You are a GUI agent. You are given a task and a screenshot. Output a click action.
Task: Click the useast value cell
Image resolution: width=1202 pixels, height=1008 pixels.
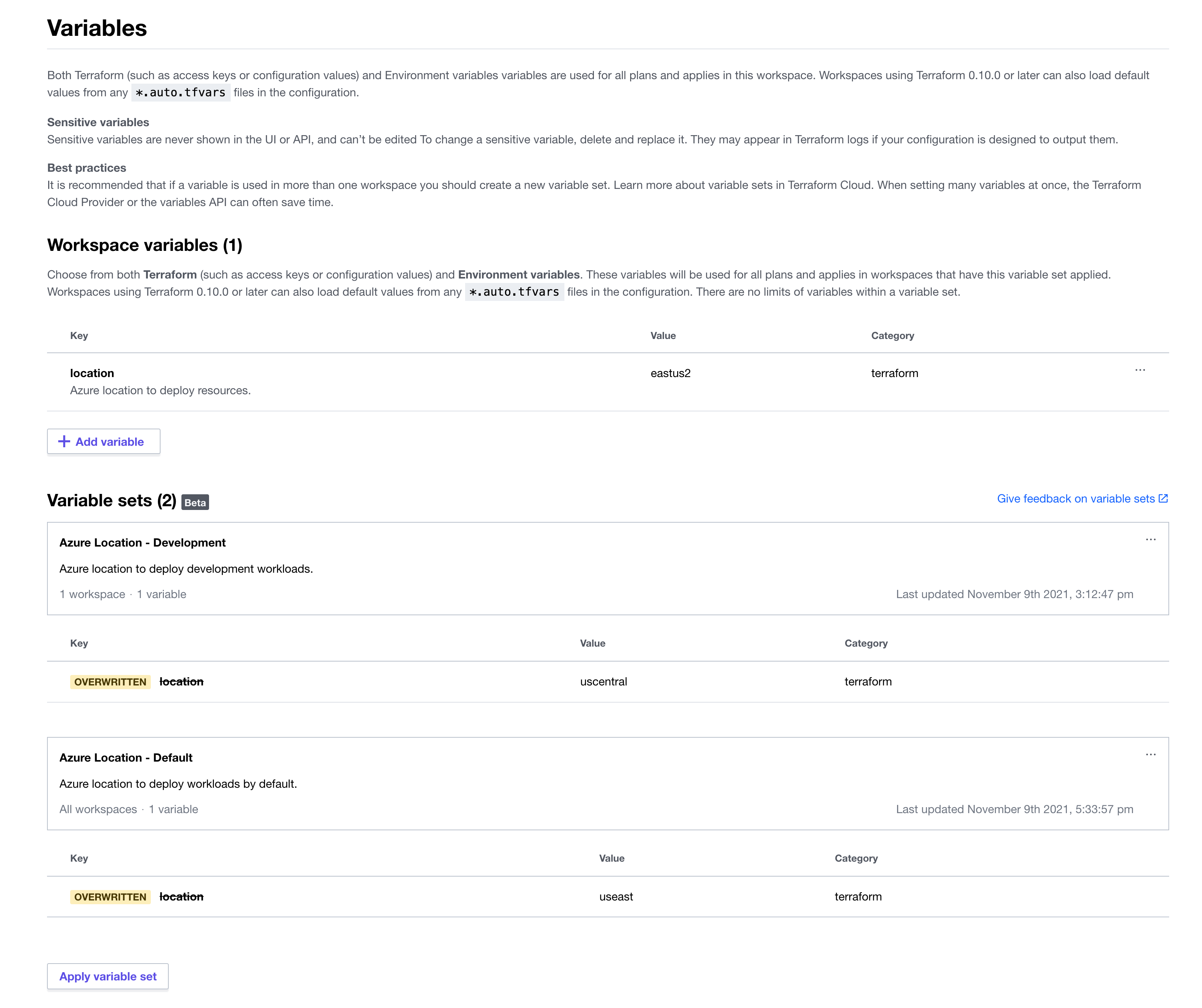616,897
